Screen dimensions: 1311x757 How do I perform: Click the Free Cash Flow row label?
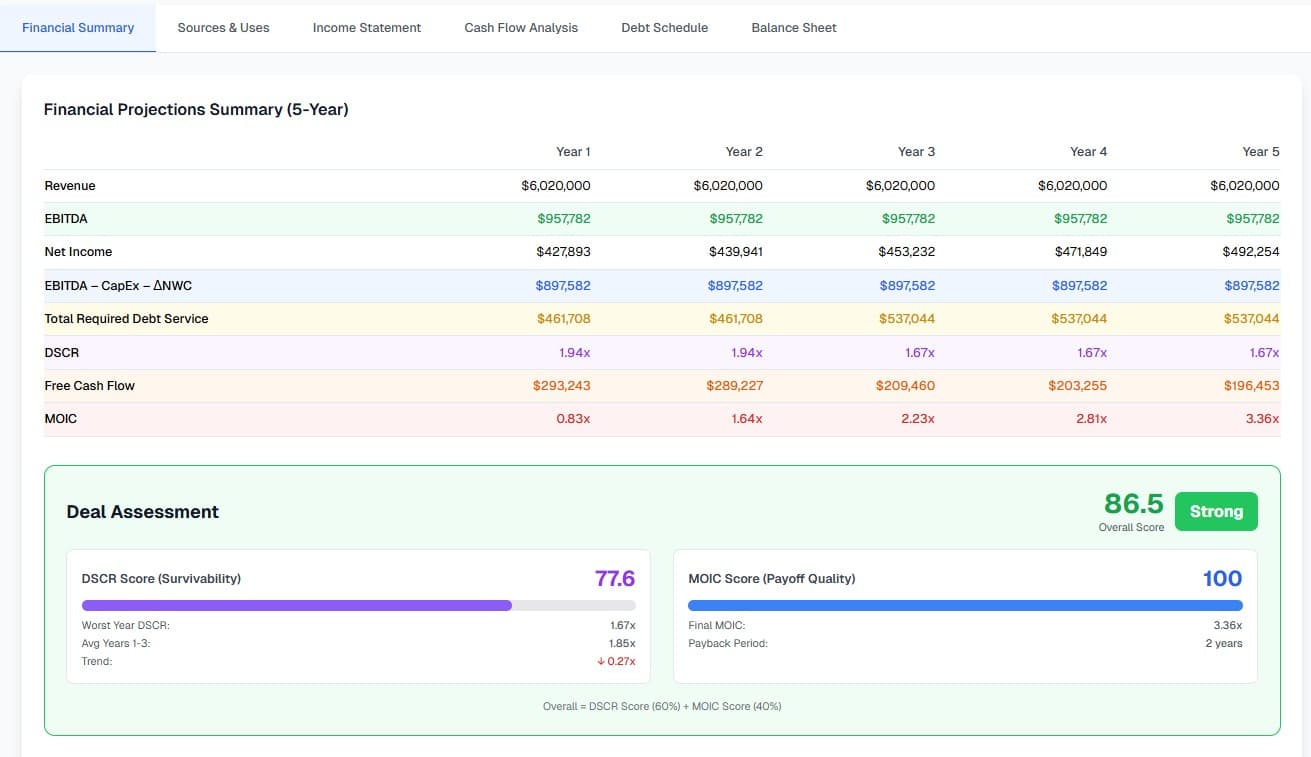[x=89, y=385]
